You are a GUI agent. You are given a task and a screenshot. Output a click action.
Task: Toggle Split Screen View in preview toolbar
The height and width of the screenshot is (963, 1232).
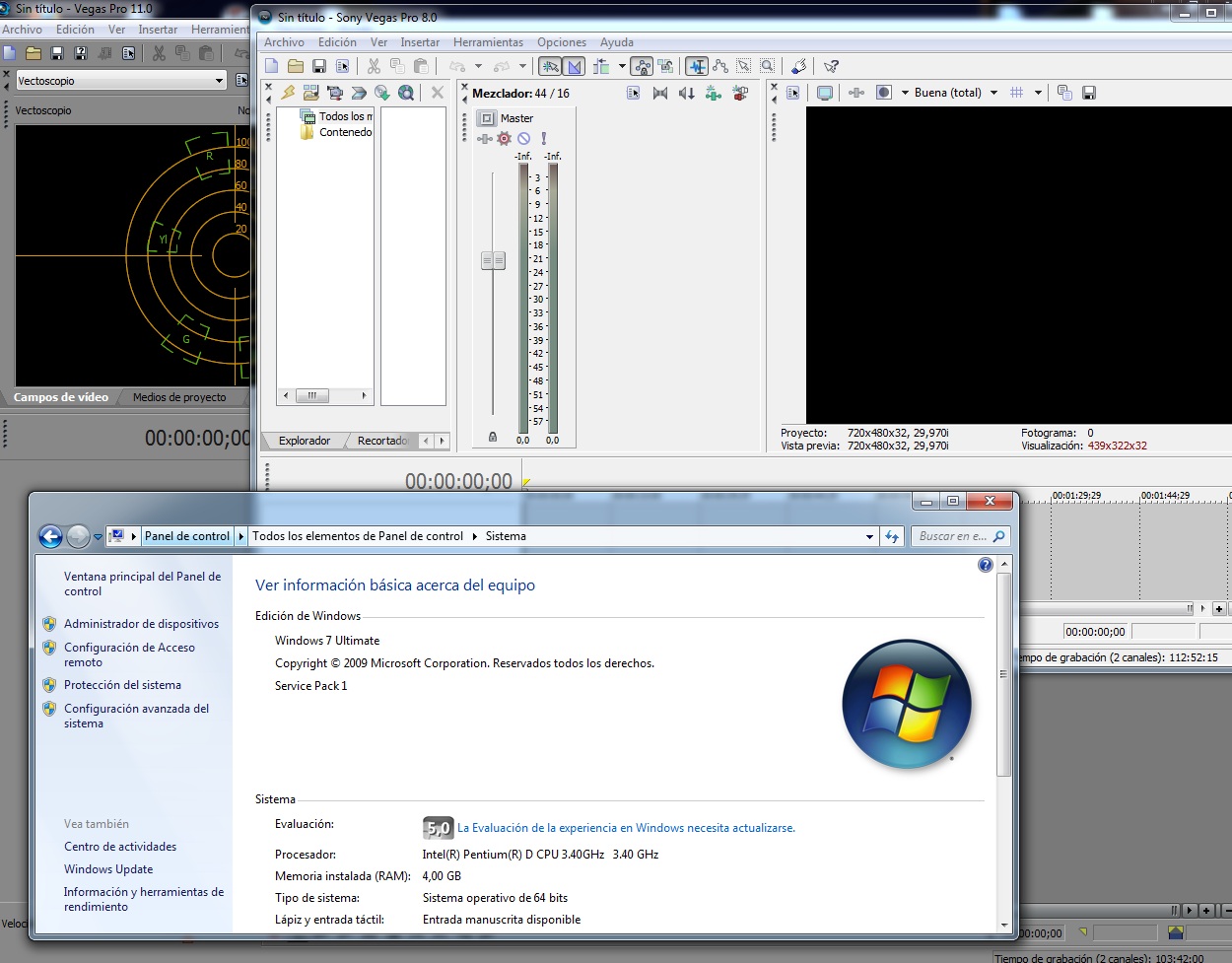[x=884, y=93]
